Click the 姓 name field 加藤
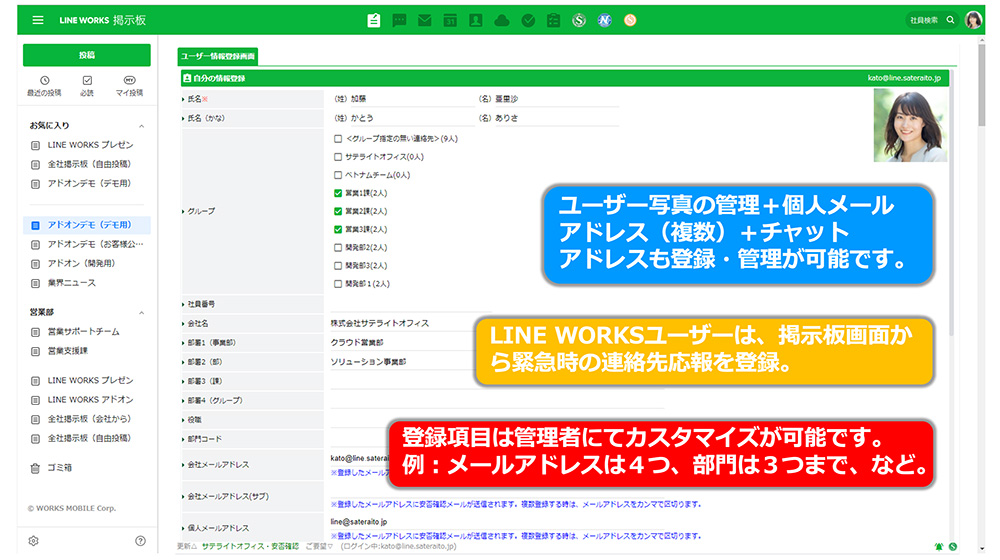The image size is (1000, 560). tap(411, 99)
